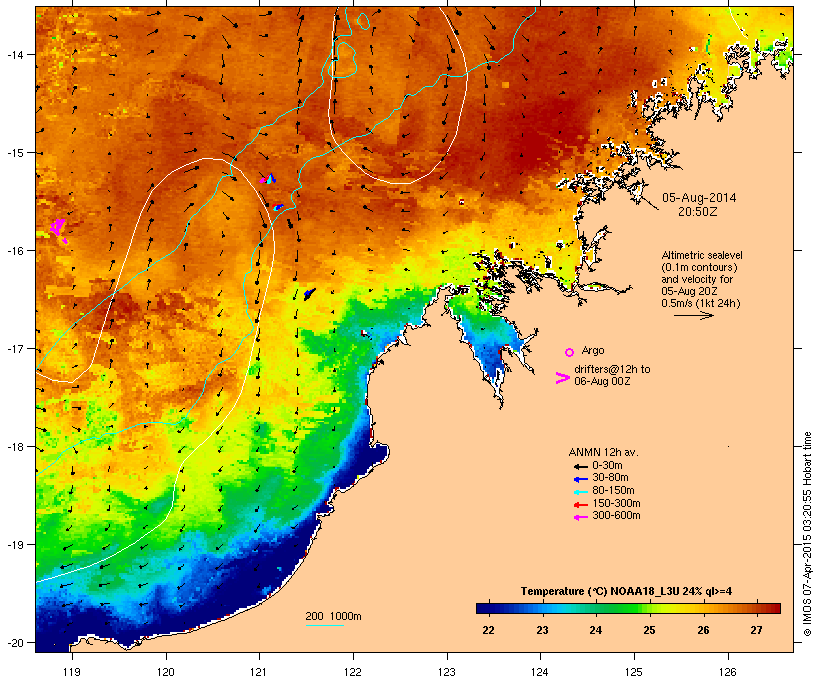Click the '80-150m' depth label
This screenshot has height=680, width=820.
click(613, 491)
